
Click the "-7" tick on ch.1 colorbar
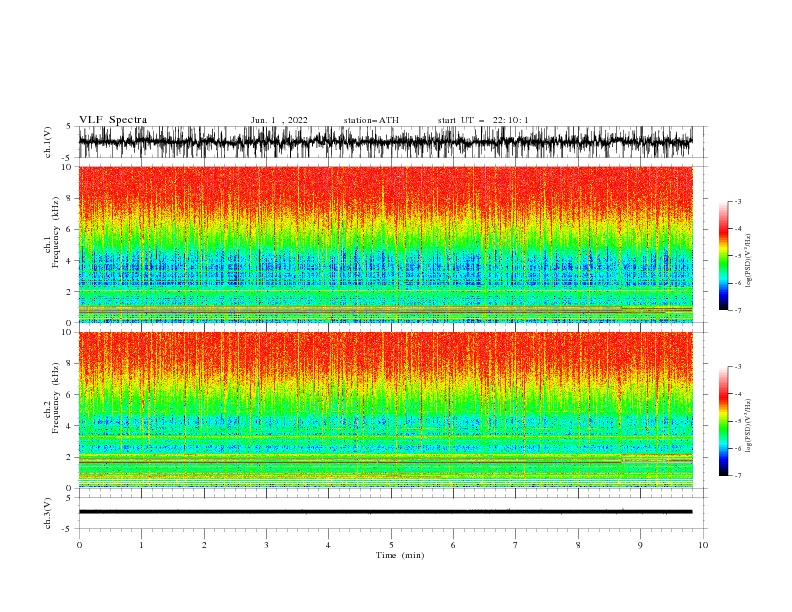pos(737,310)
